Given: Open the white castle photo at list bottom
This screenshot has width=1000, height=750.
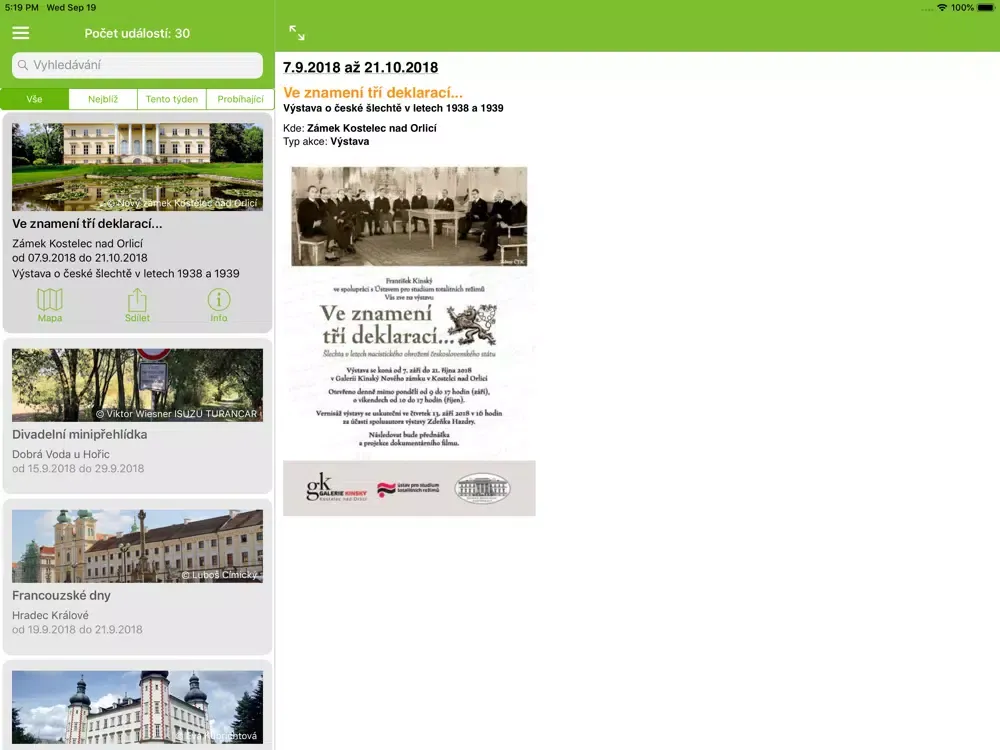Looking at the screenshot, I should pos(137,707).
